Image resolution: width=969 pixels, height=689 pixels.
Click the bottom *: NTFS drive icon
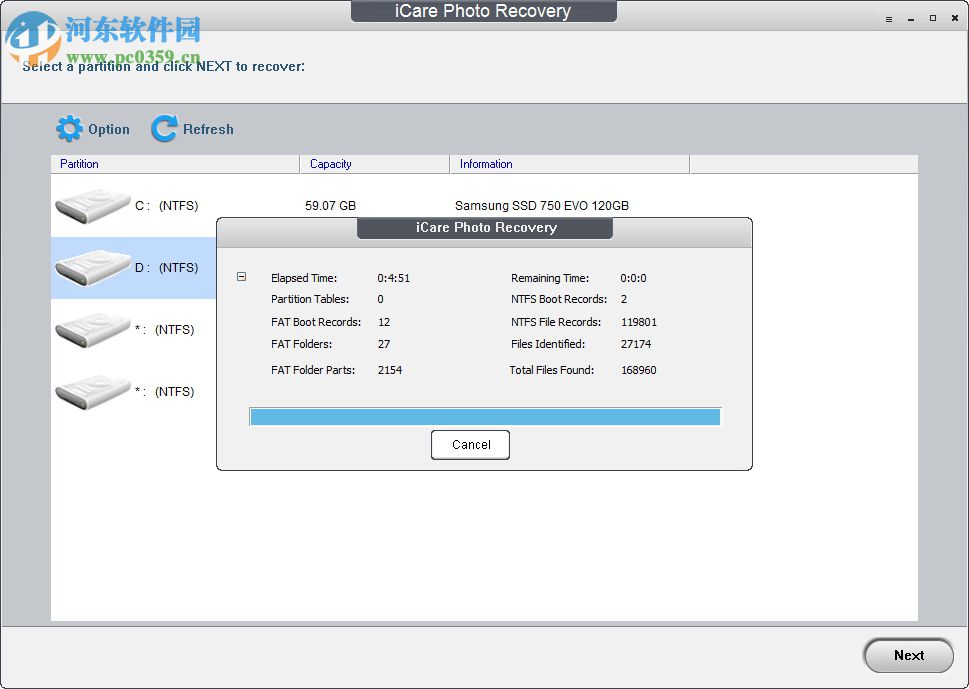tap(92, 391)
